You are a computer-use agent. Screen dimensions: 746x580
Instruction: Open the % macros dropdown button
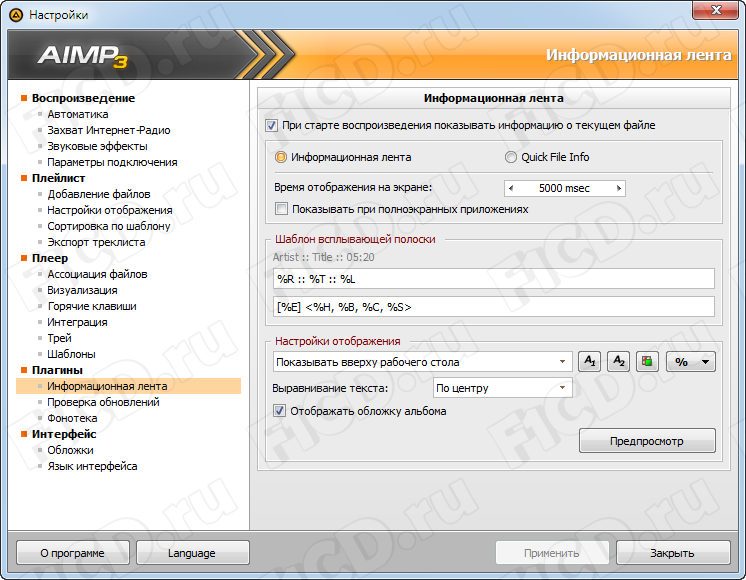click(x=691, y=362)
